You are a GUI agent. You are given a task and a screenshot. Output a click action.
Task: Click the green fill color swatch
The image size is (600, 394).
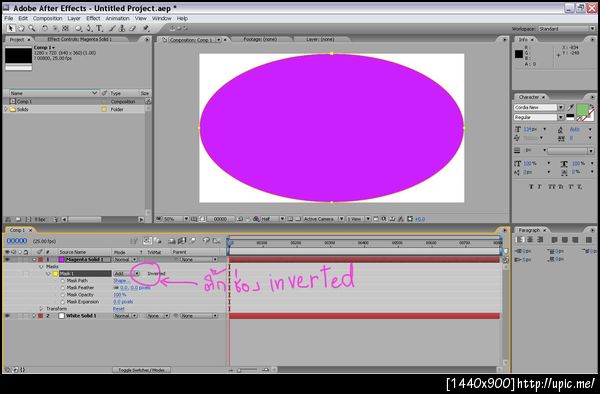click(x=582, y=109)
